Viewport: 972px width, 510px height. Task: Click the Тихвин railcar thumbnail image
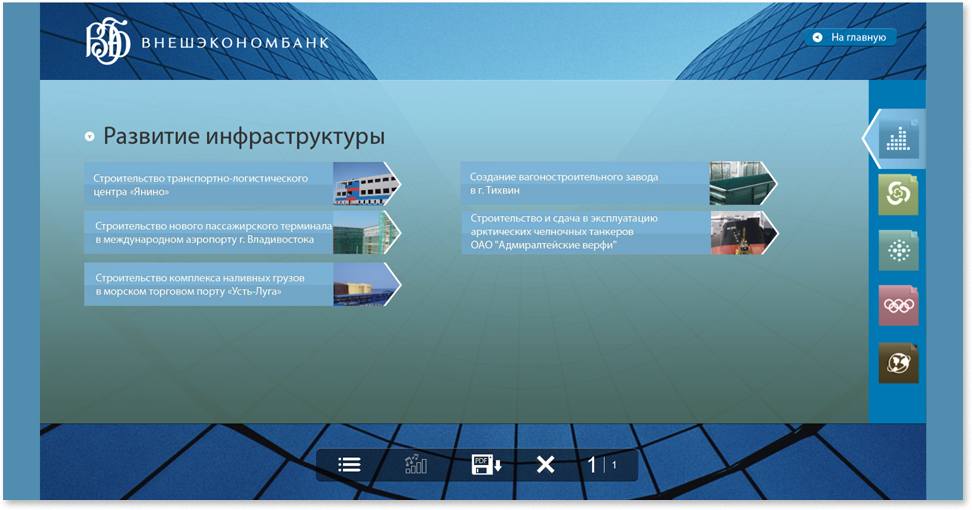pos(742,183)
